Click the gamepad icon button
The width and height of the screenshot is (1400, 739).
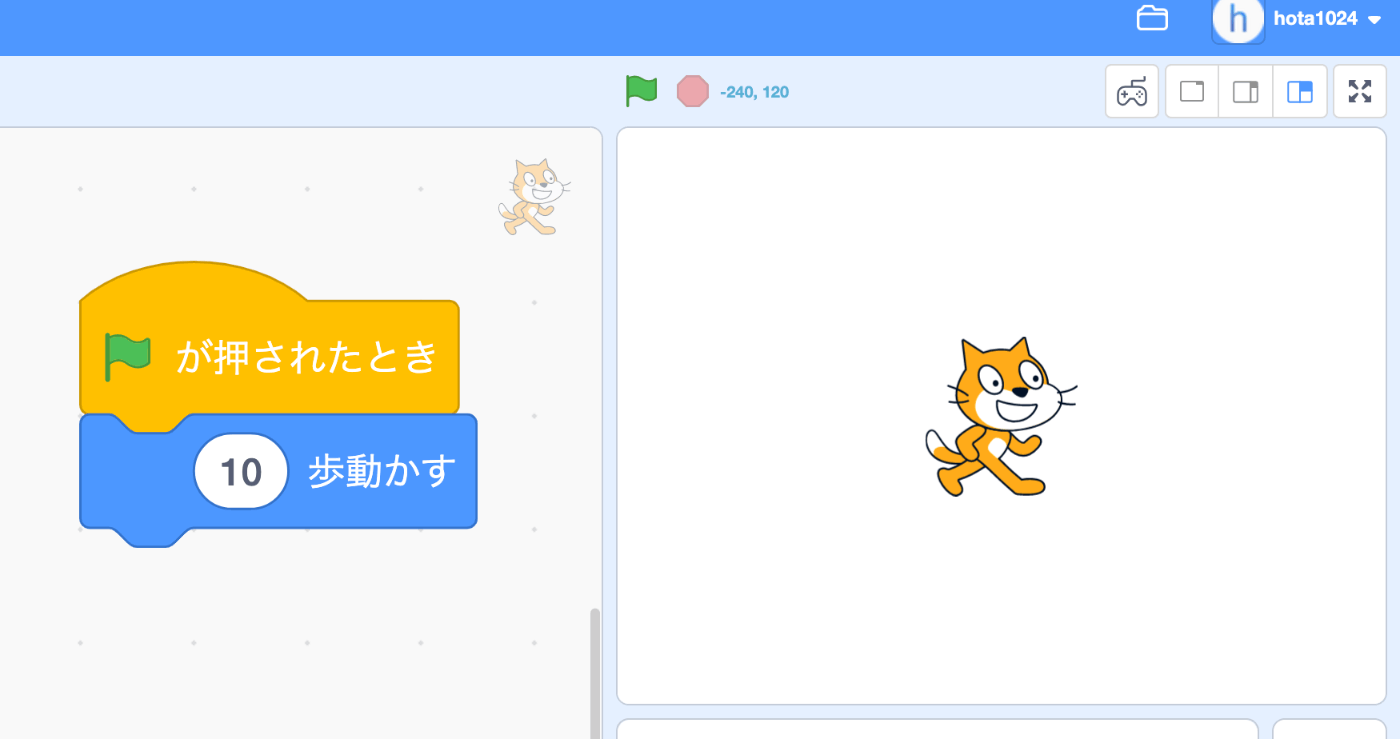[x=1132, y=92]
